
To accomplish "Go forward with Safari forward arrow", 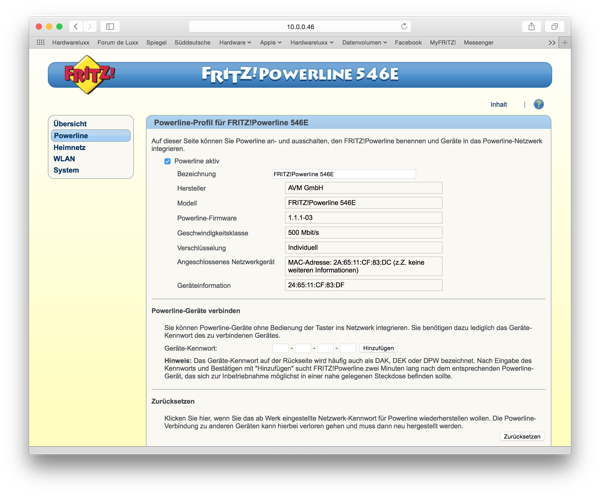I will 90,26.
